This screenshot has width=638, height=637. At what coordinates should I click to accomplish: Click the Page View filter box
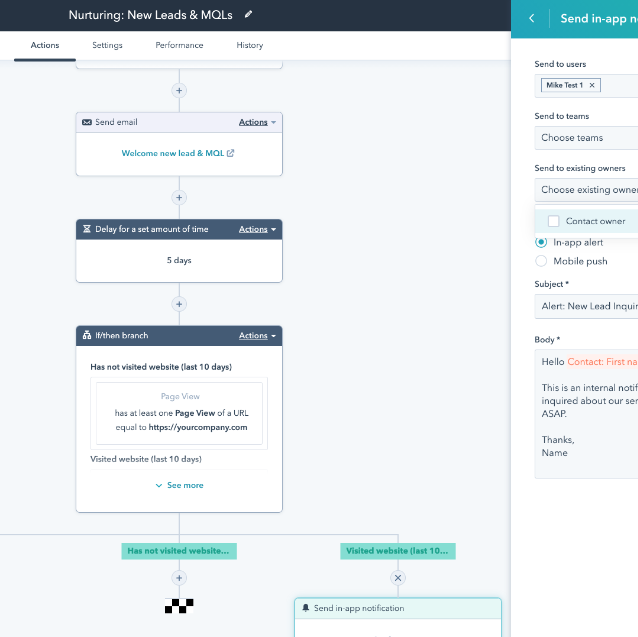tap(179, 413)
